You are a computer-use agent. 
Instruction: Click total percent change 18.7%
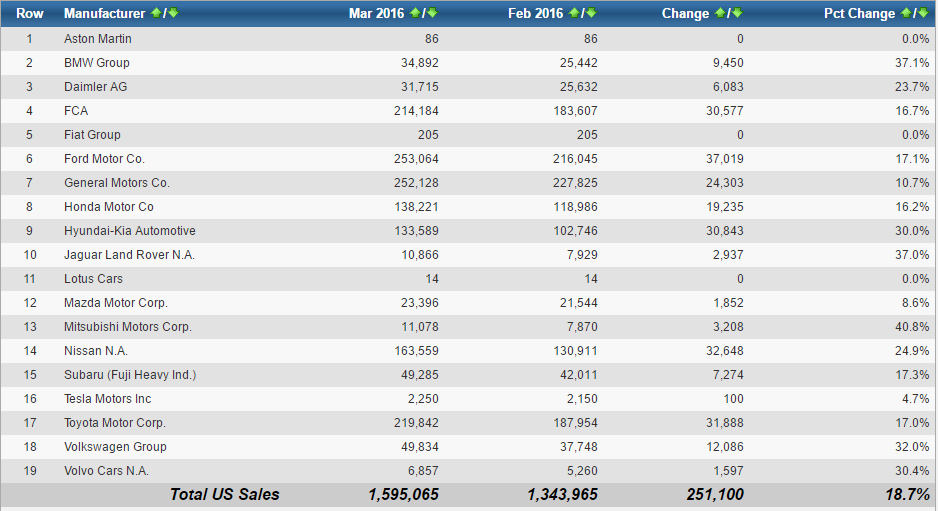(x=907, y=494)
